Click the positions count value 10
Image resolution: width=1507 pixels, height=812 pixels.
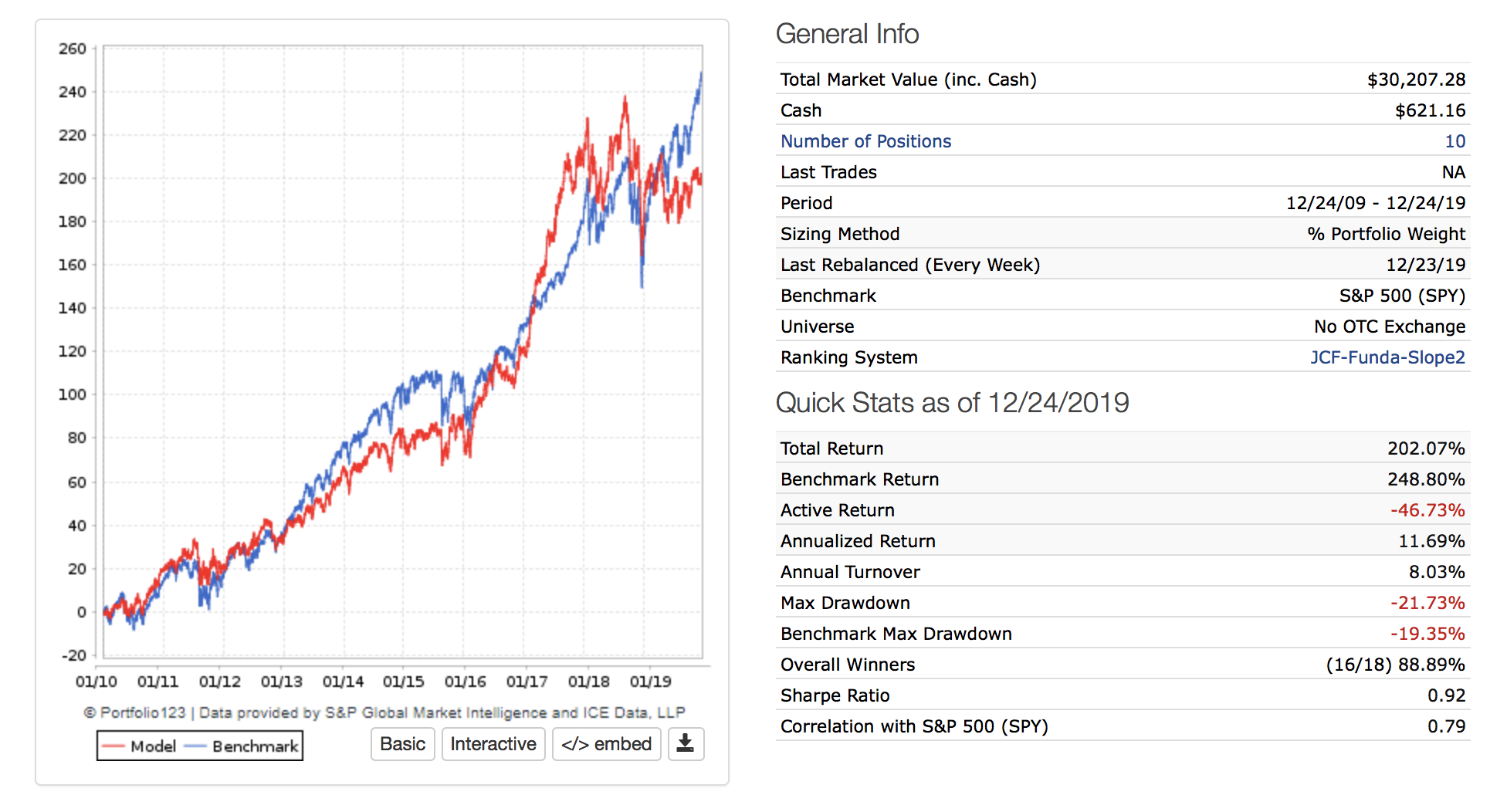[1455, 141]
